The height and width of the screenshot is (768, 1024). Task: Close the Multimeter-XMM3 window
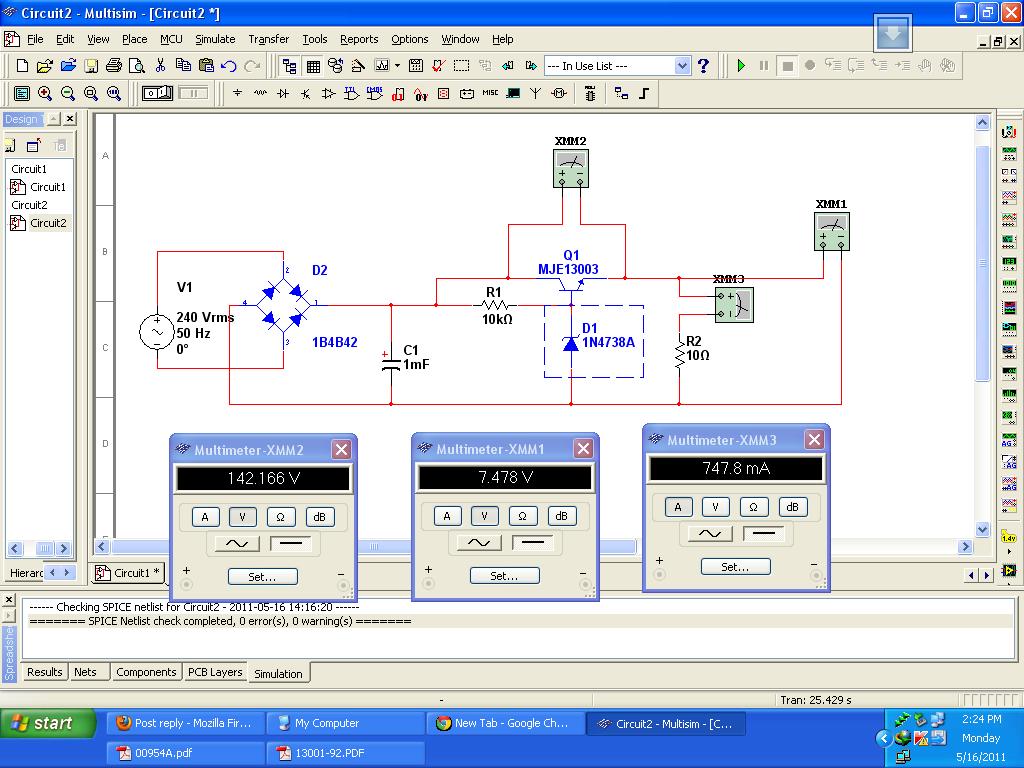(x=814, y=440)
